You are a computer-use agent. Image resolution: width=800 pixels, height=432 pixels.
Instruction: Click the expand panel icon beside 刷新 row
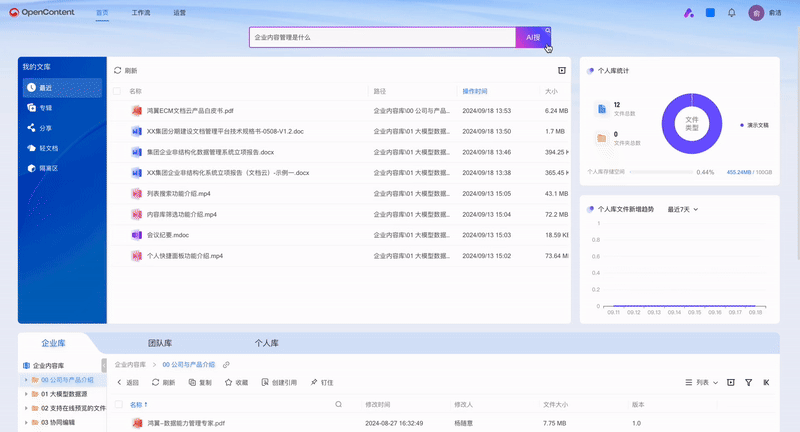click(x=562, y=70)
